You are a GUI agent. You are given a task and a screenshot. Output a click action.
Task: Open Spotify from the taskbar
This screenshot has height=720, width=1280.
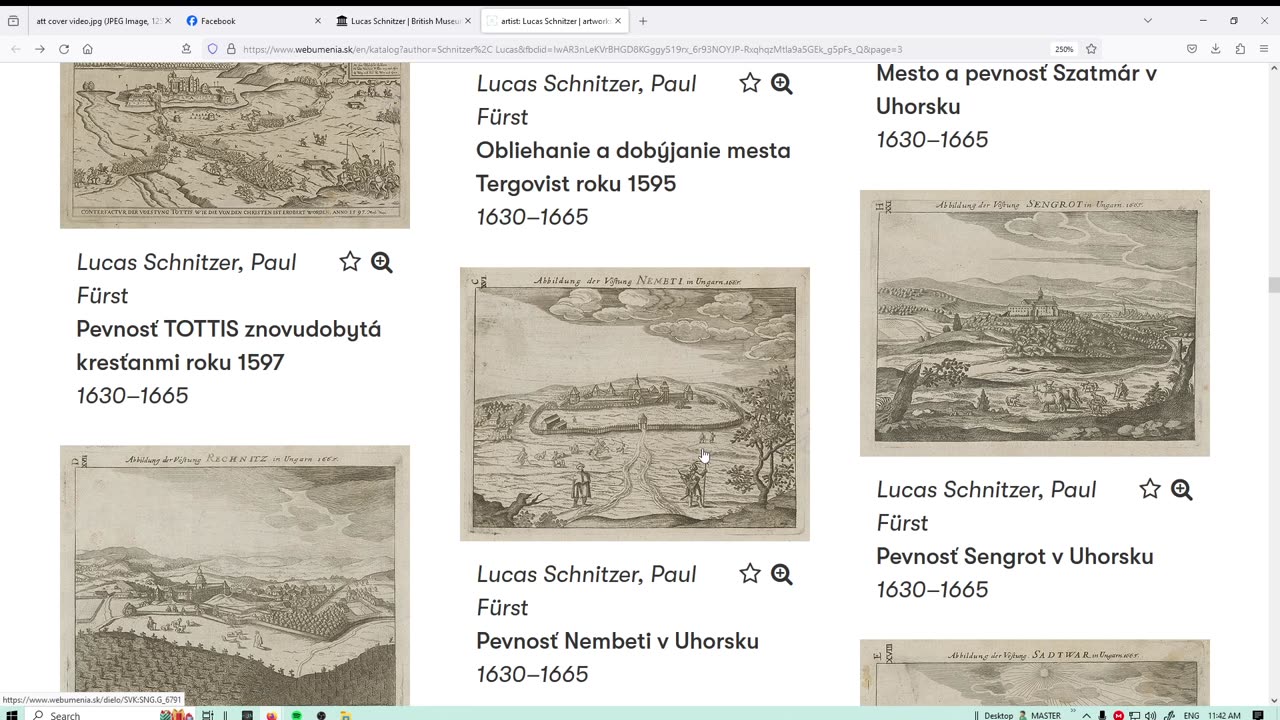[296, 715]
